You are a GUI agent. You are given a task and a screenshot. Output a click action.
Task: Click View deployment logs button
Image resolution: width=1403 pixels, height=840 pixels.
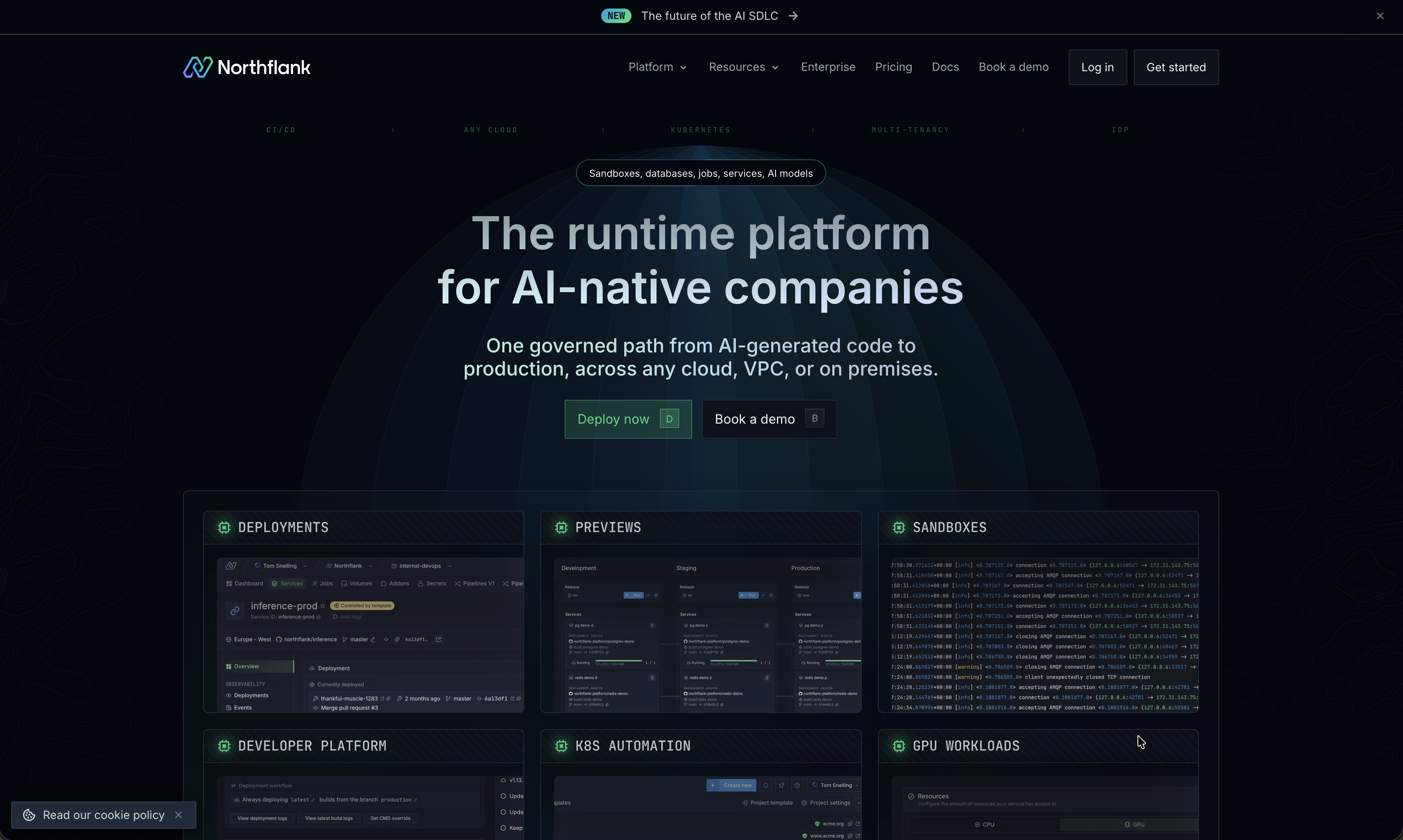(262, 819)
